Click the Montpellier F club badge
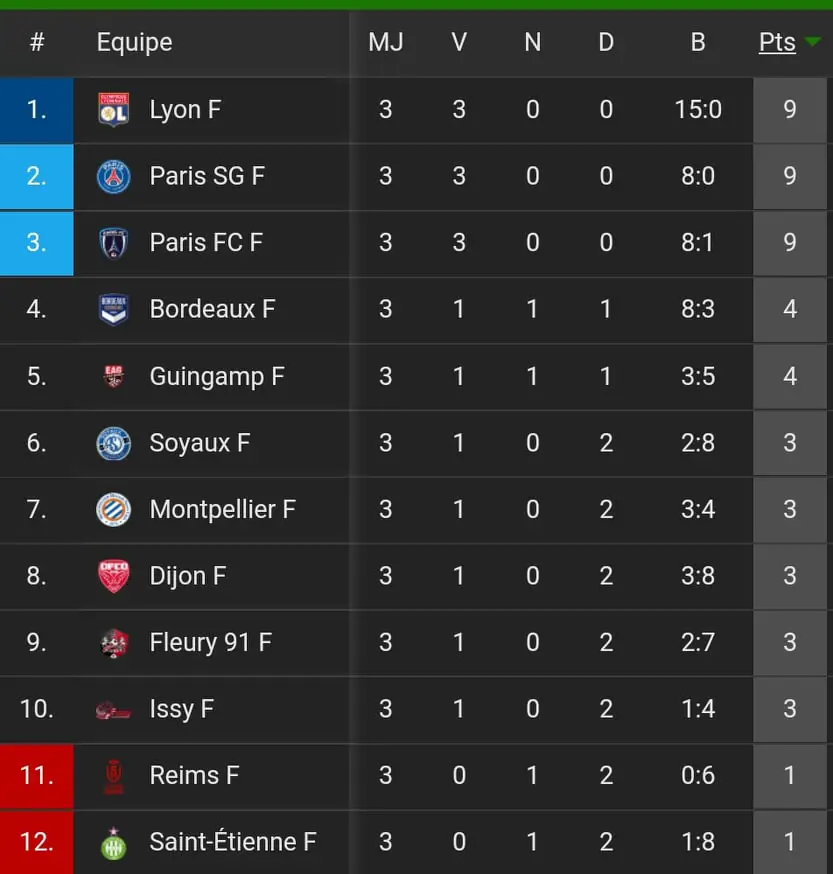 point(114,509)
